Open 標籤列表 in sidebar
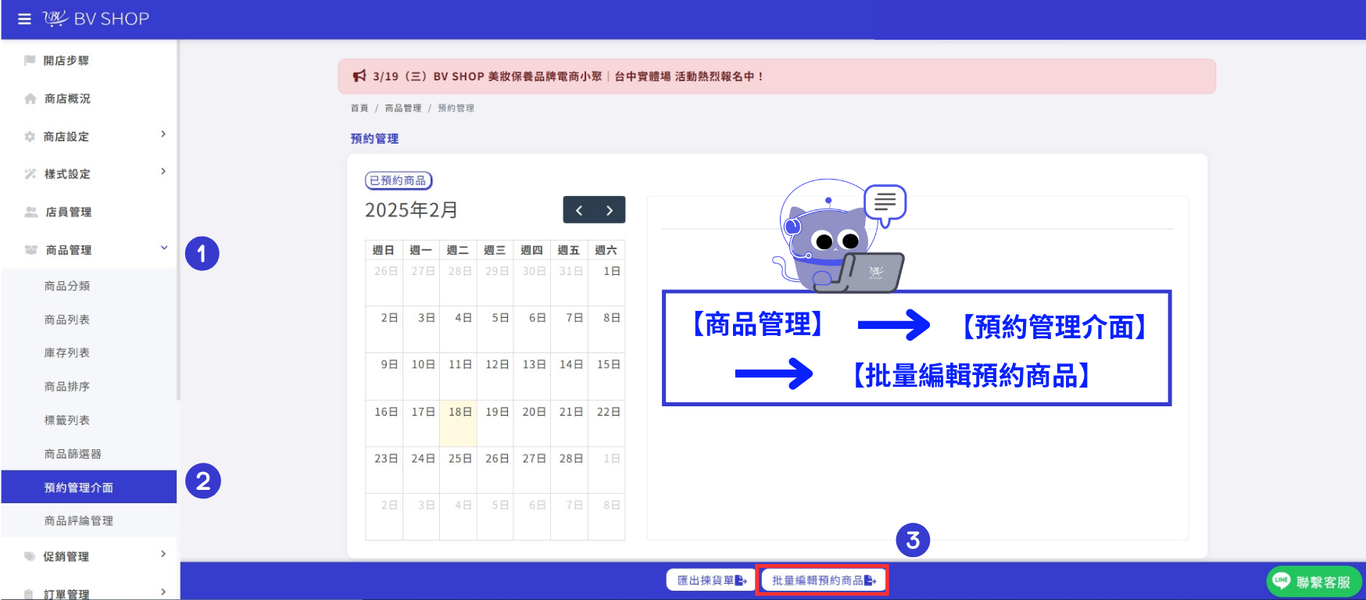This screenshot has width=1366, height=600. [67, 420]
